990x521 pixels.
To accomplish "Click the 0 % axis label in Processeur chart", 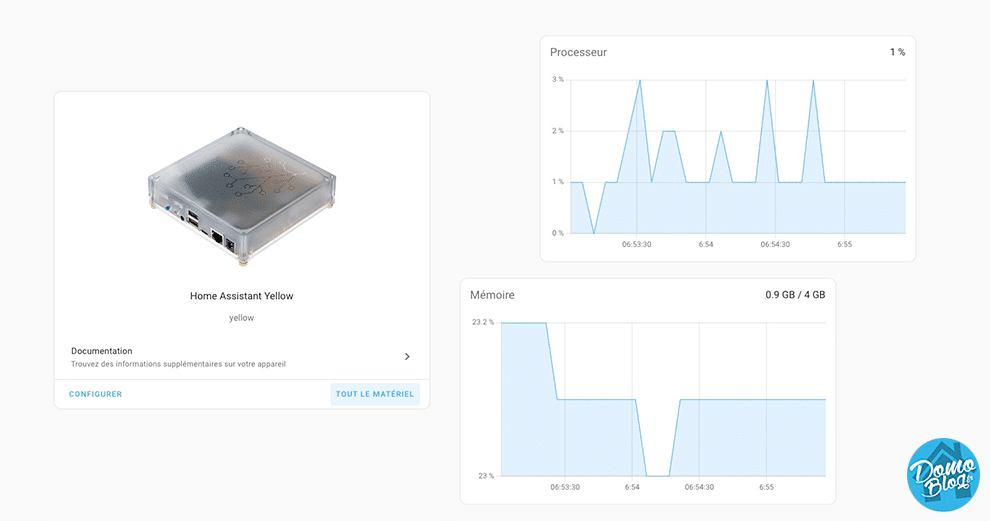I will pos(558,233).
